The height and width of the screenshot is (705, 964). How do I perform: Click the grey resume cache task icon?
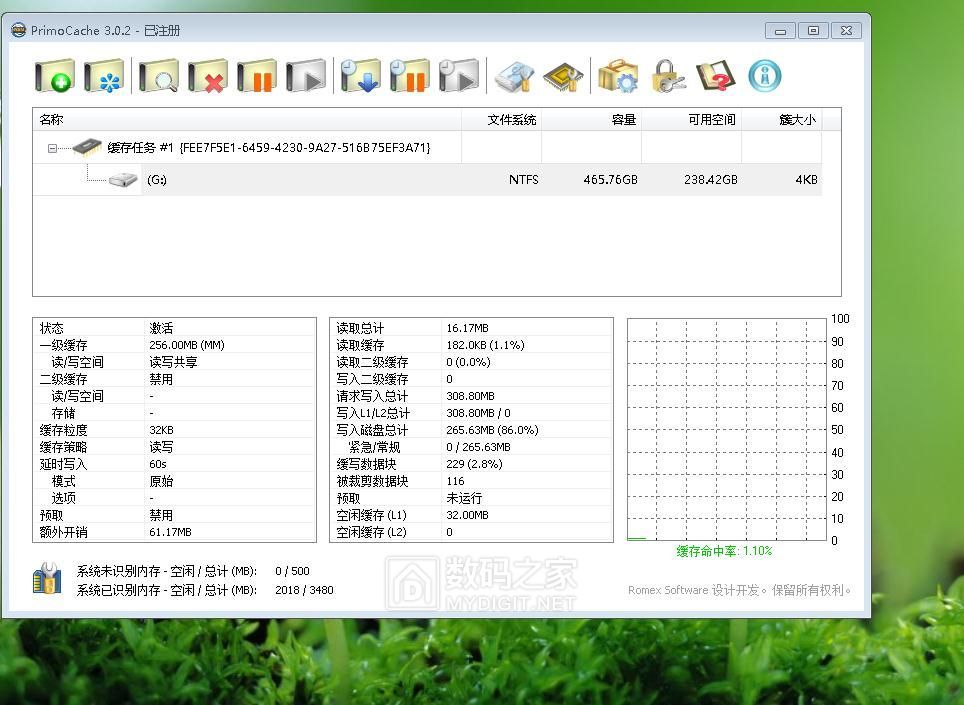click(x=306, y=76)
